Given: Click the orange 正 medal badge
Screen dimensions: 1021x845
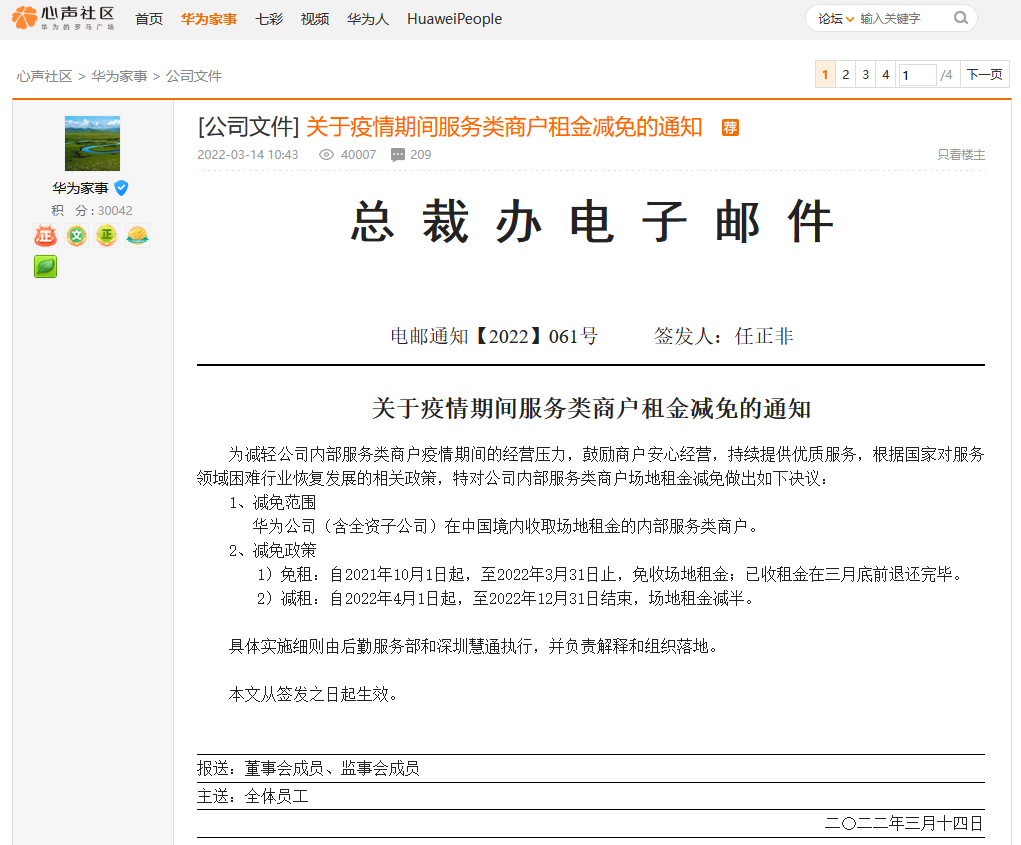Looking at the screenshot, I should pos(107,236).
